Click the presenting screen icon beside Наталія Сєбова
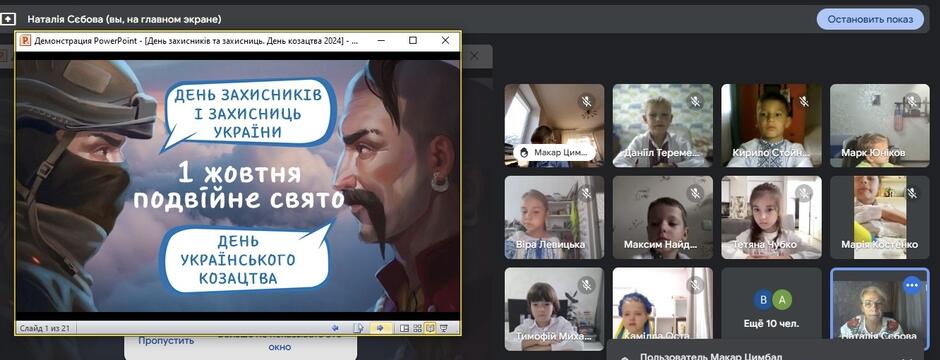 click(x=8, y=19)
